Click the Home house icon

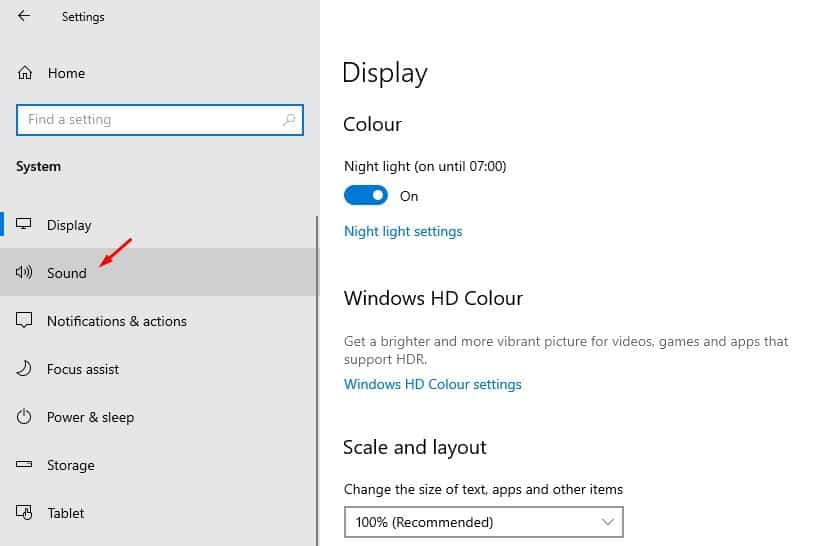pyautogui.click(x=24, y=73)
